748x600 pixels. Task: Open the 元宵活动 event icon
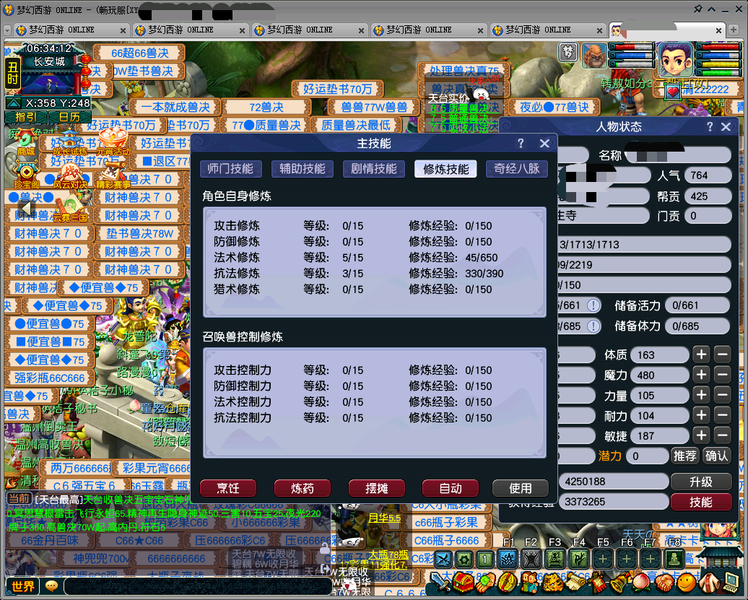(x=113, y=142)
